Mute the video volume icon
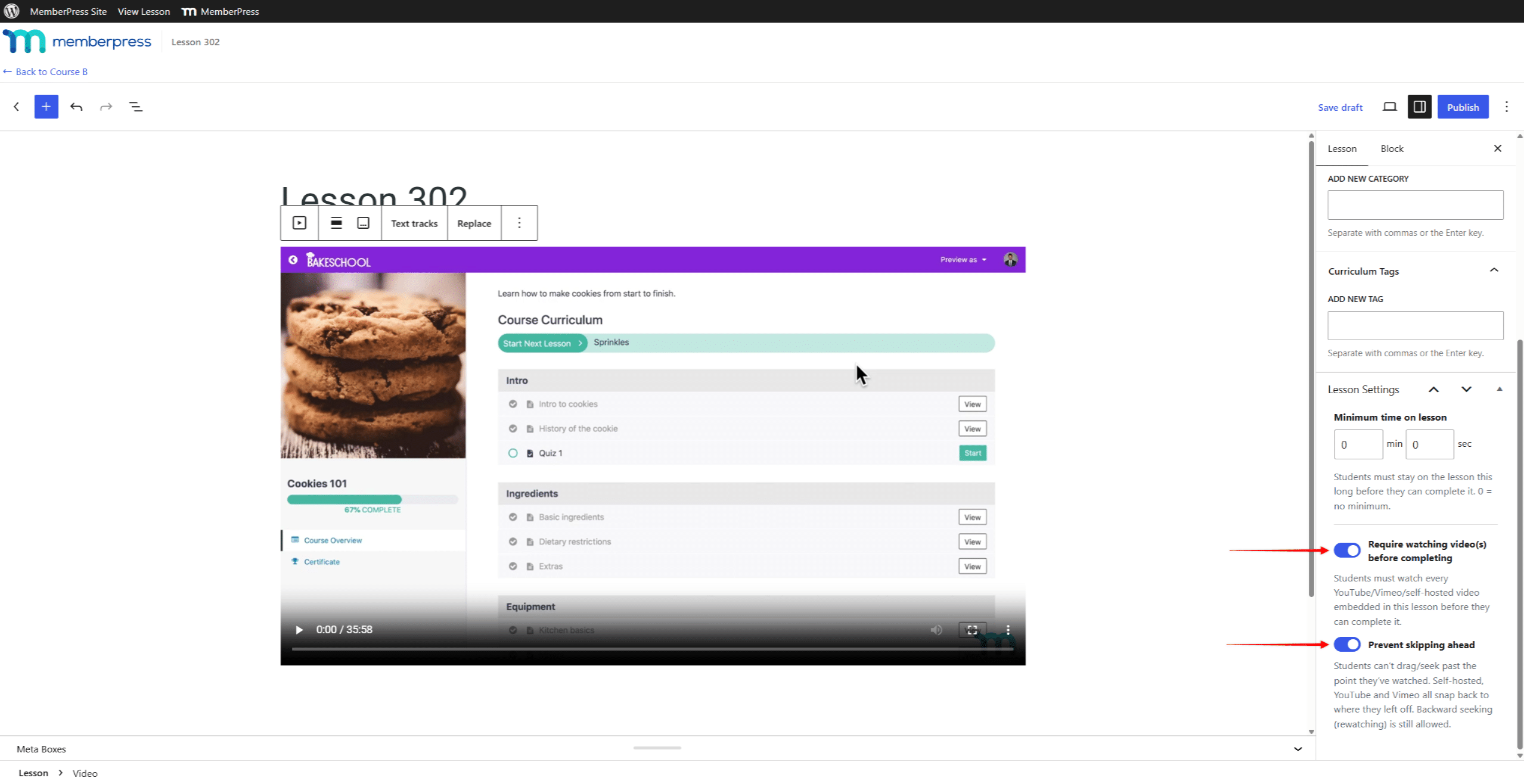This screenshot has width=1524, height=784. [936, 630]
